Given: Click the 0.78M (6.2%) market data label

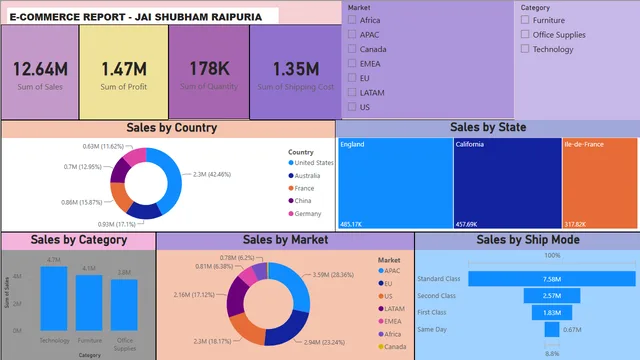Looking at the screenshot, I should [237, 258].
